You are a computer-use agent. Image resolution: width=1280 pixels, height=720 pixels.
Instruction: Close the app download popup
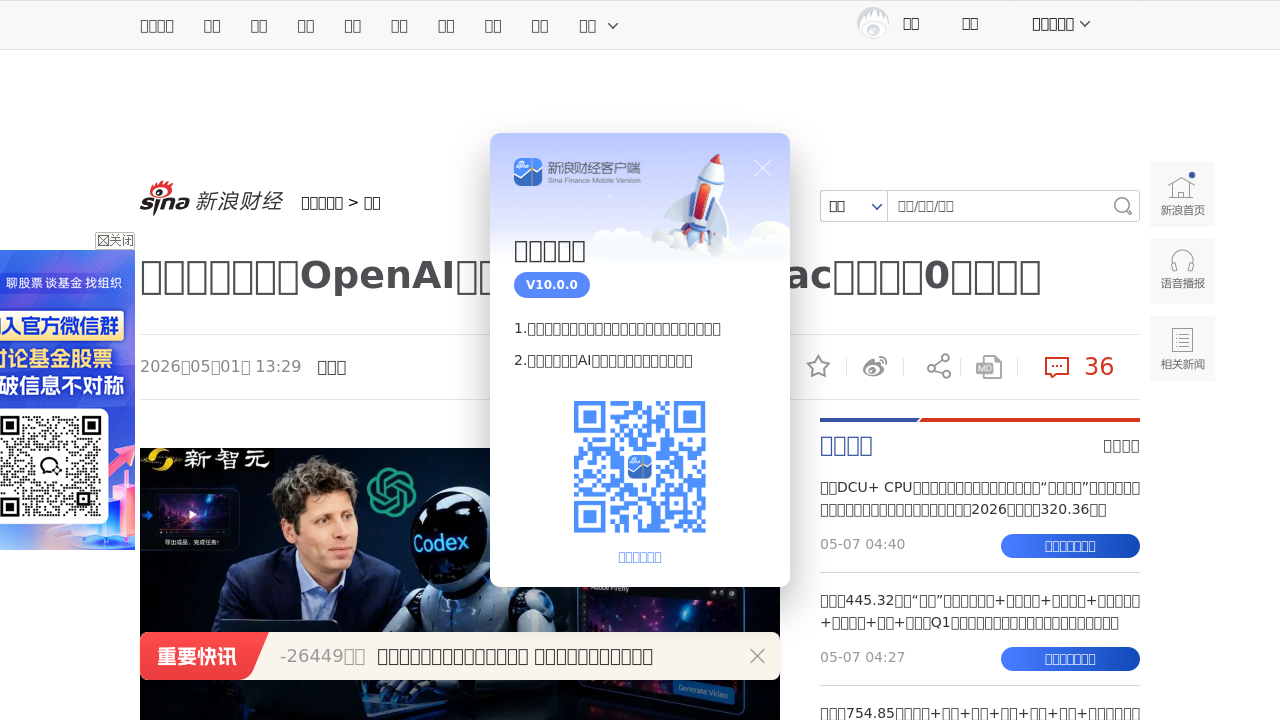(763, 168)
